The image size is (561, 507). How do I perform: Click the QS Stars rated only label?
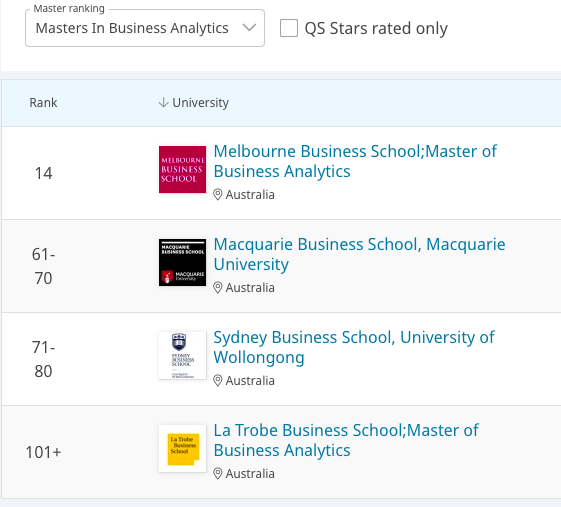click(x=376, y=28)
